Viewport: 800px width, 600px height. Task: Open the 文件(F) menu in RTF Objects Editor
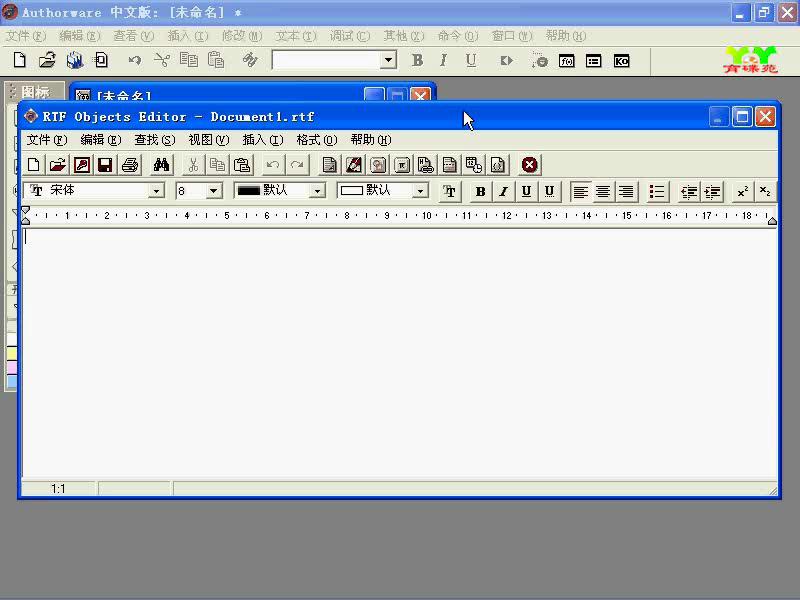[46, 140]
